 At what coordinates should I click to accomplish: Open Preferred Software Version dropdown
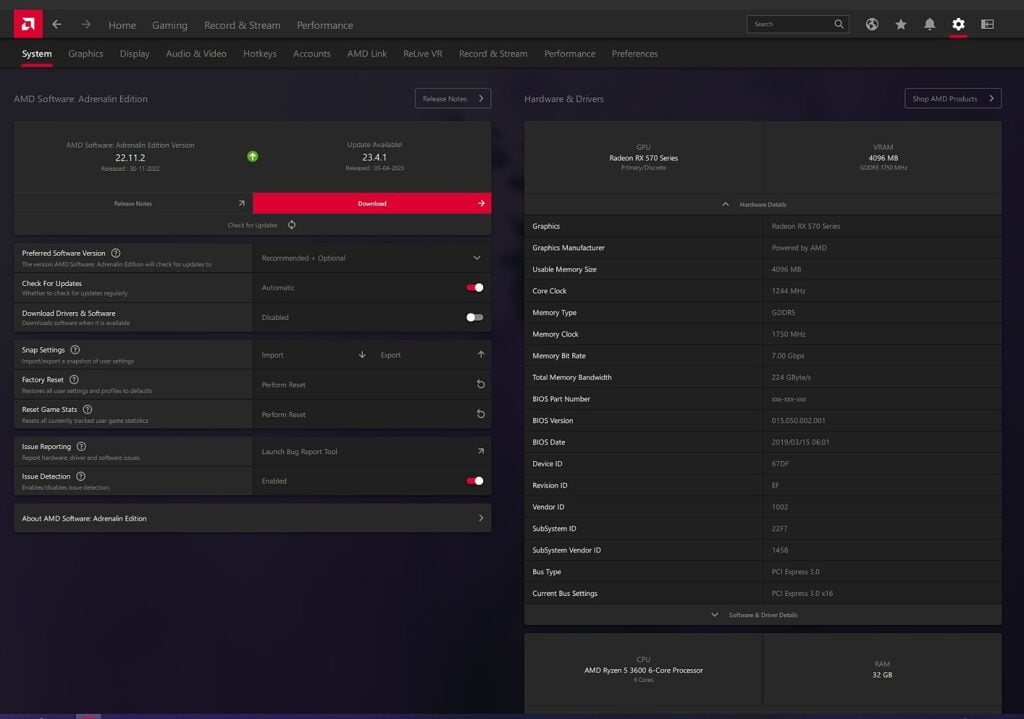coord(372,258)
